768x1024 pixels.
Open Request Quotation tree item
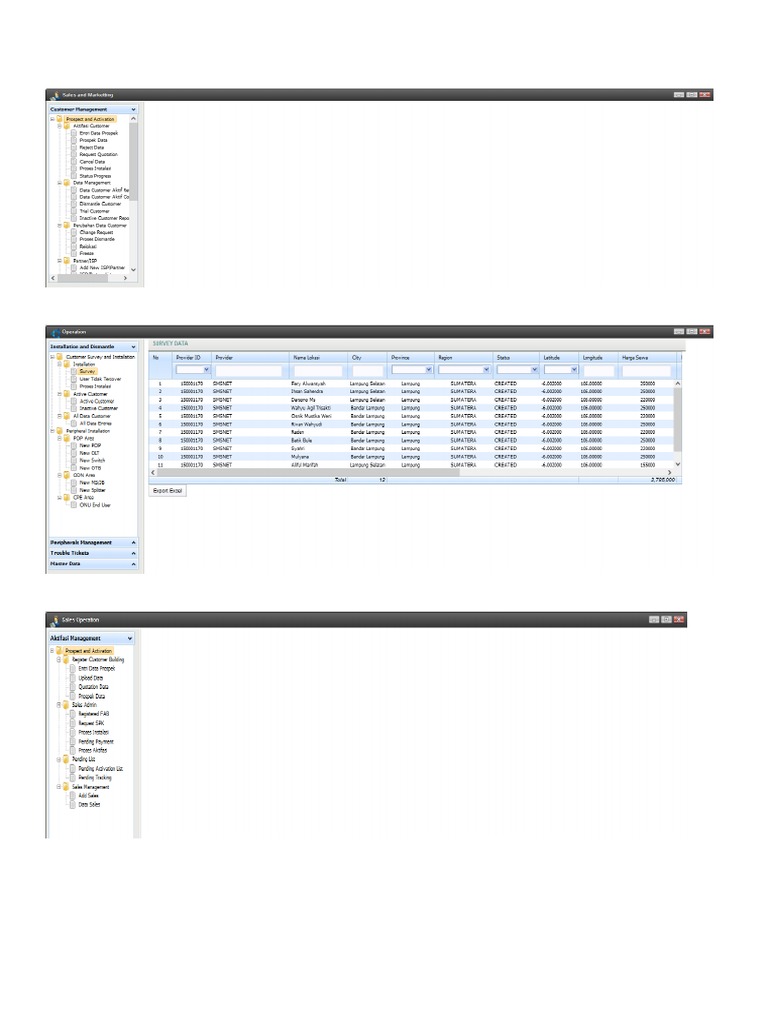(98, 154)
